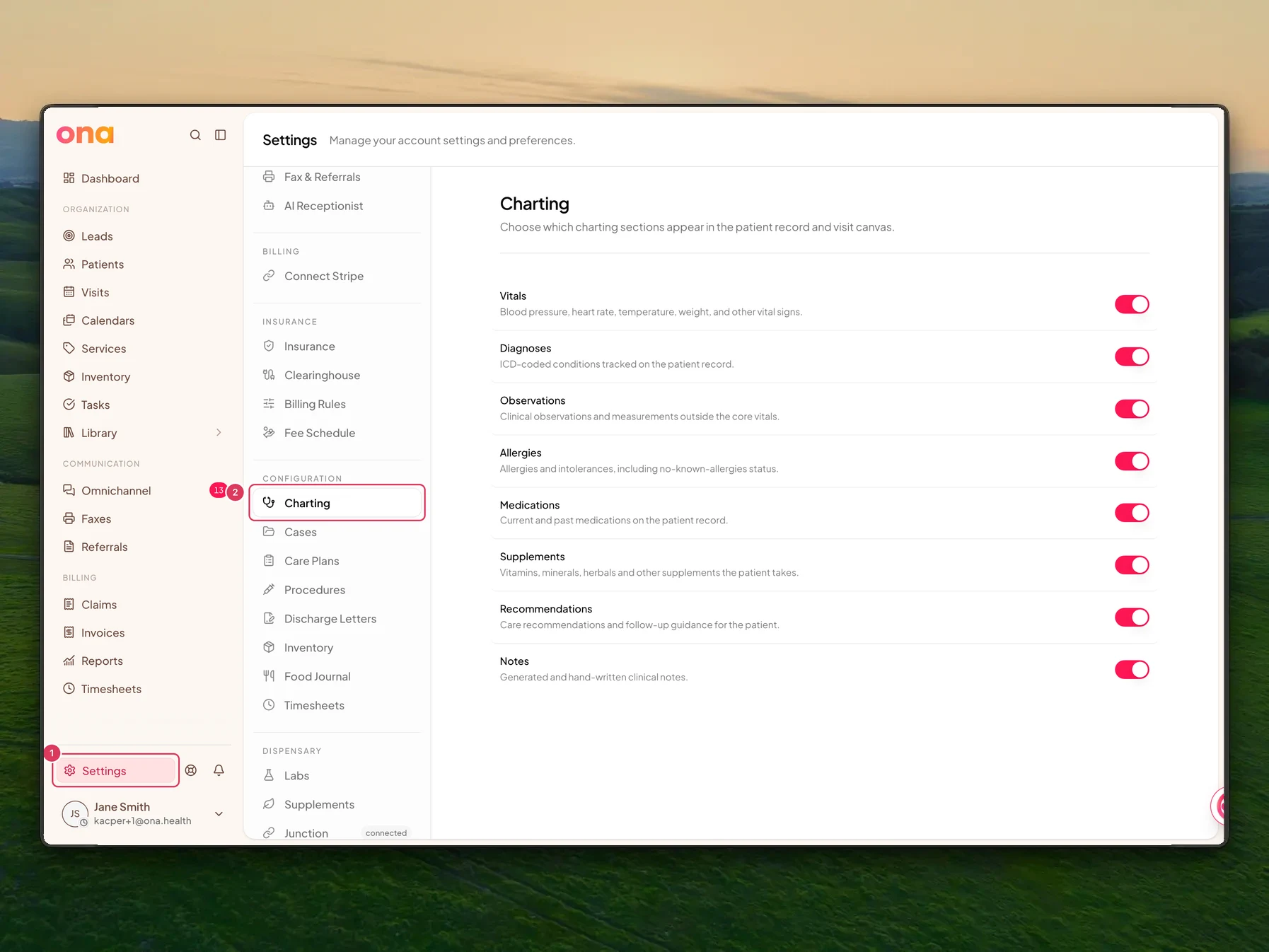1269x952 pixels.
Task: Open Care Plans settings
Action: click(337, 561)
